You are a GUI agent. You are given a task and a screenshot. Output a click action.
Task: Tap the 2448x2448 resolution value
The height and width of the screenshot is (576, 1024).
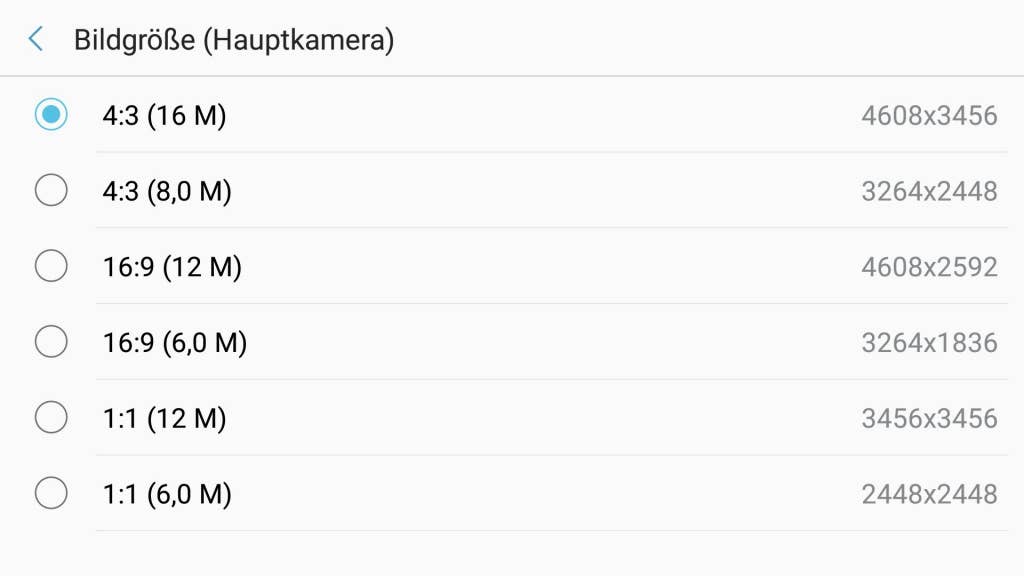(929, 494)
